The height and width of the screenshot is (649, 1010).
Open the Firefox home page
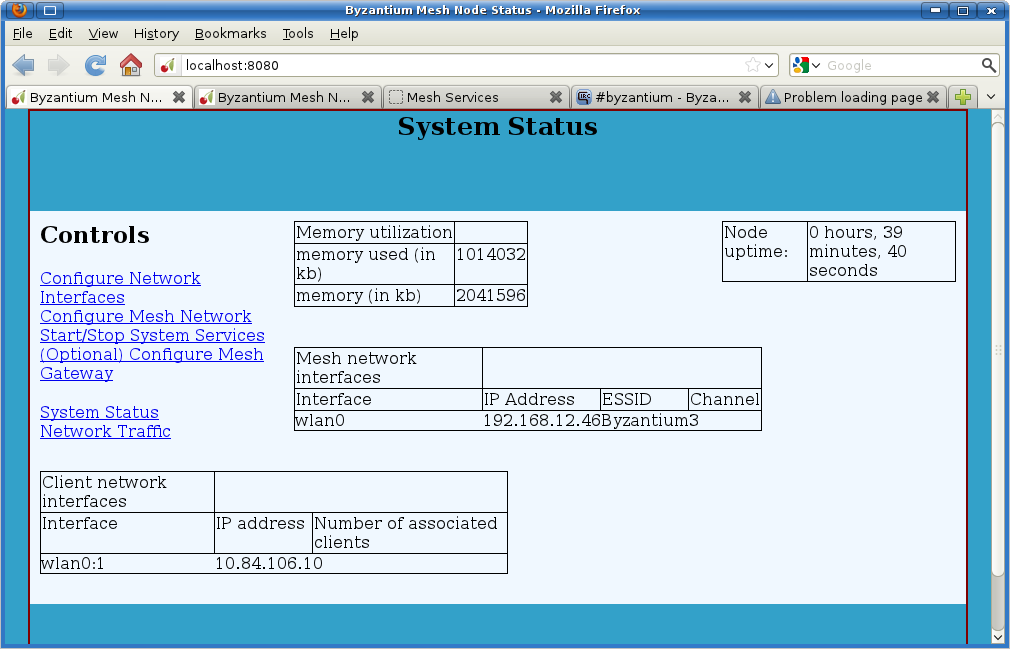(131, 65)
